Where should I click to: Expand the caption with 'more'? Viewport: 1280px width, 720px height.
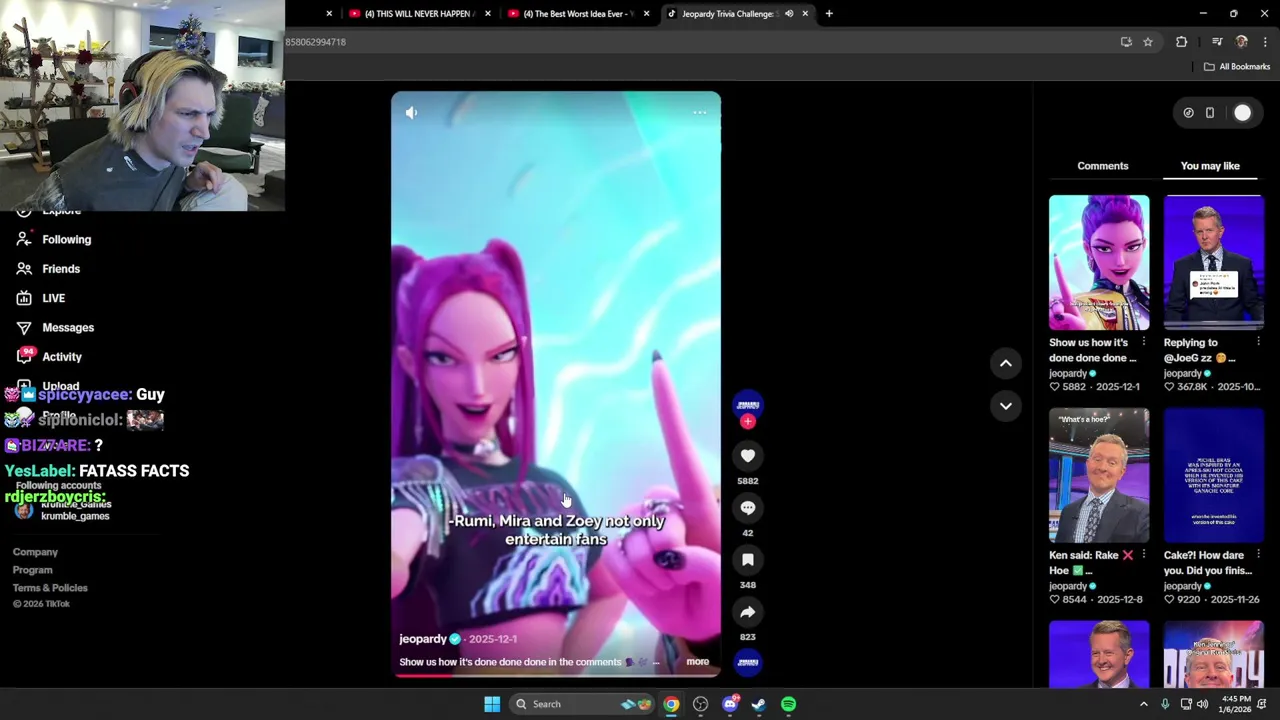(x=697, y=662)
